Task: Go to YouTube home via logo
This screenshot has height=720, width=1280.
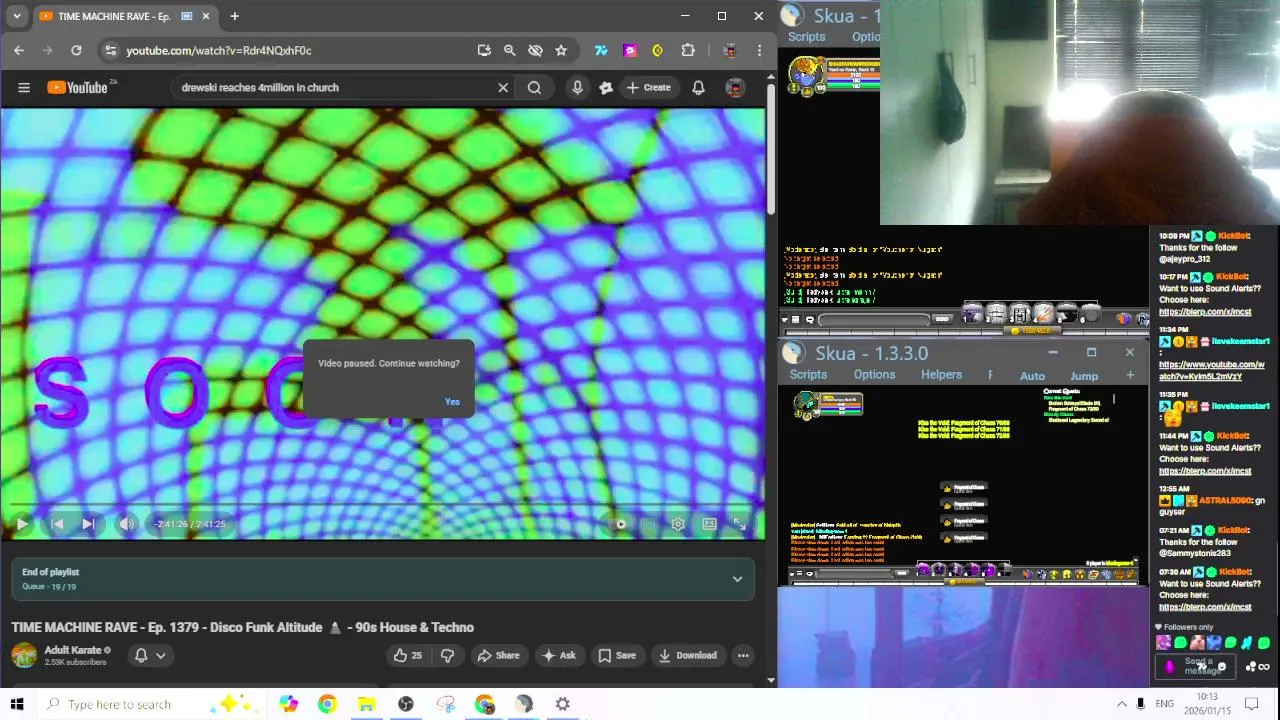Action: point(78,87)
